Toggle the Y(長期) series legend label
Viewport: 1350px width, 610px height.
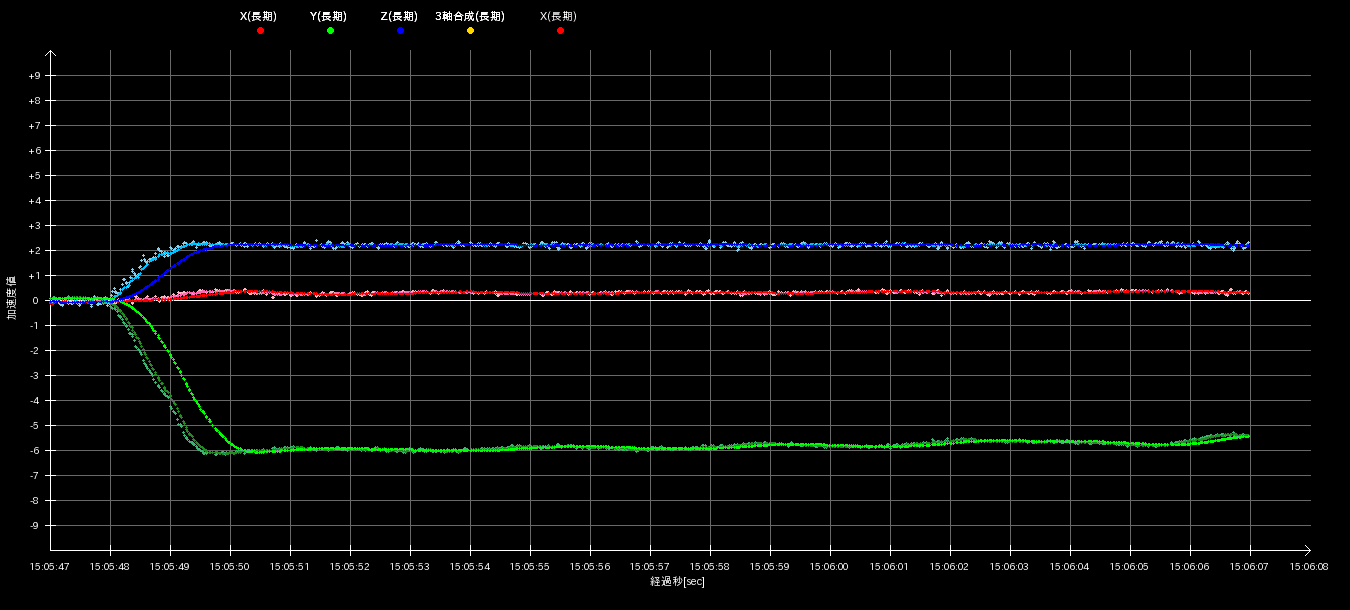330,17
